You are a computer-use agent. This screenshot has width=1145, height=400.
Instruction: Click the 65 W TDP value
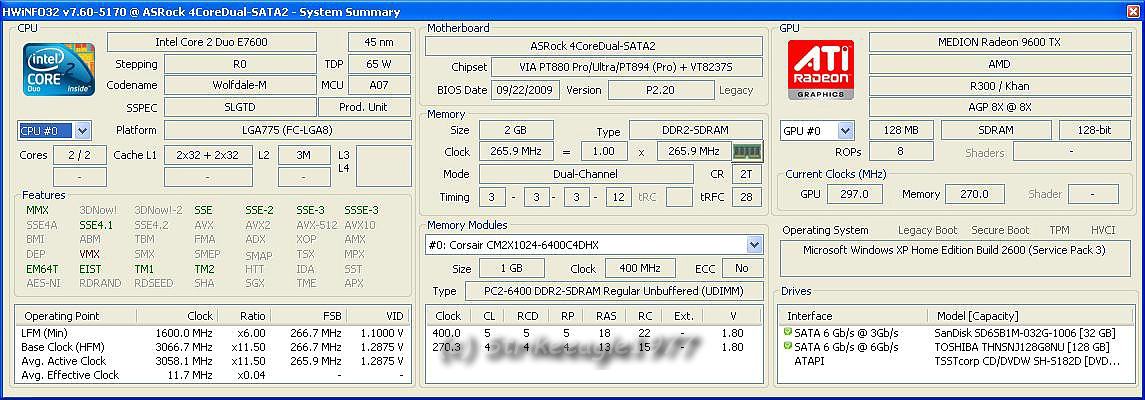tap(379, 64)
